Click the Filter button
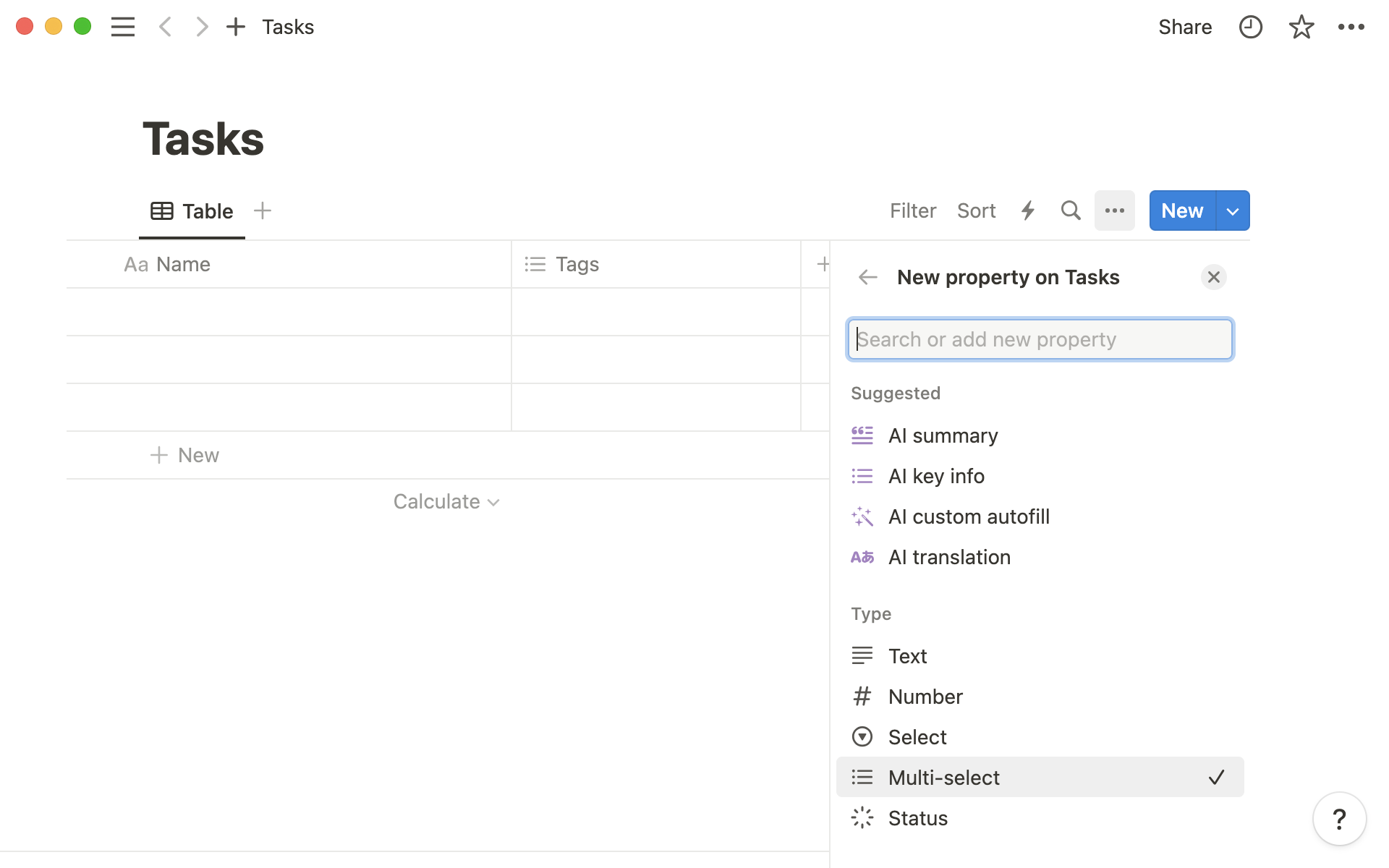1389x868 pixels. [912, 210]
